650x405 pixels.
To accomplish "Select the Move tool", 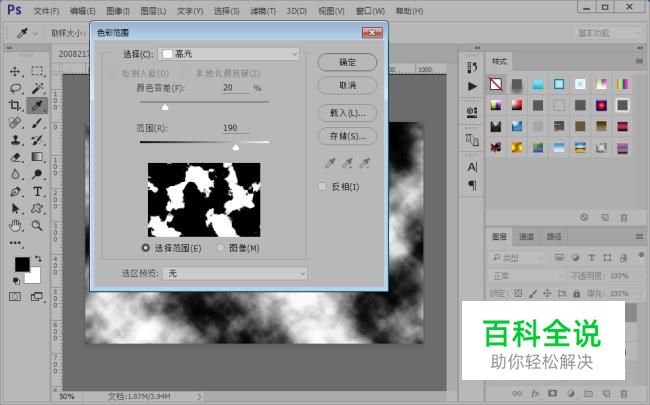I will (15, 71).
